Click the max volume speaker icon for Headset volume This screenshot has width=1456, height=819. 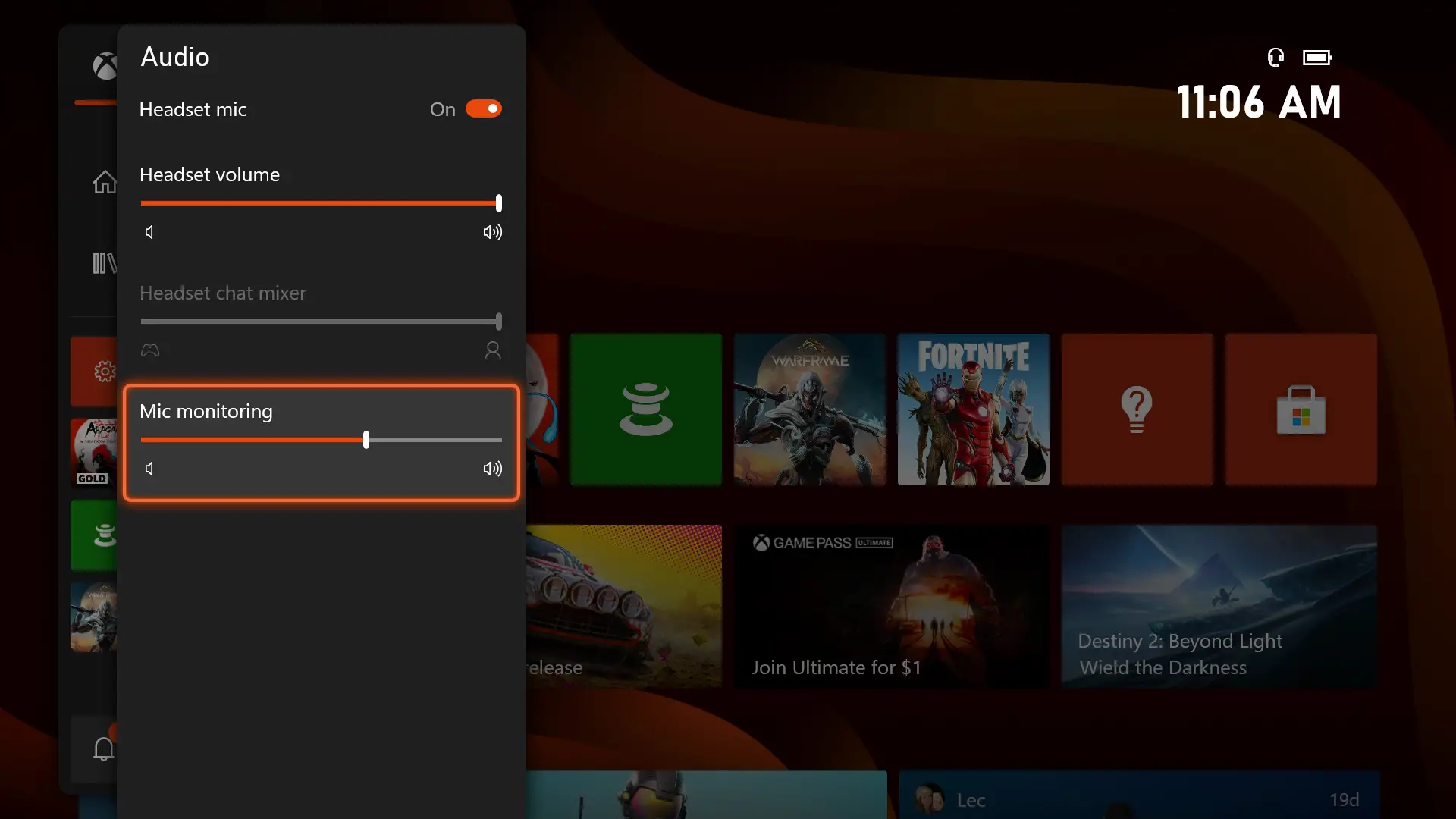click(491, 232)
